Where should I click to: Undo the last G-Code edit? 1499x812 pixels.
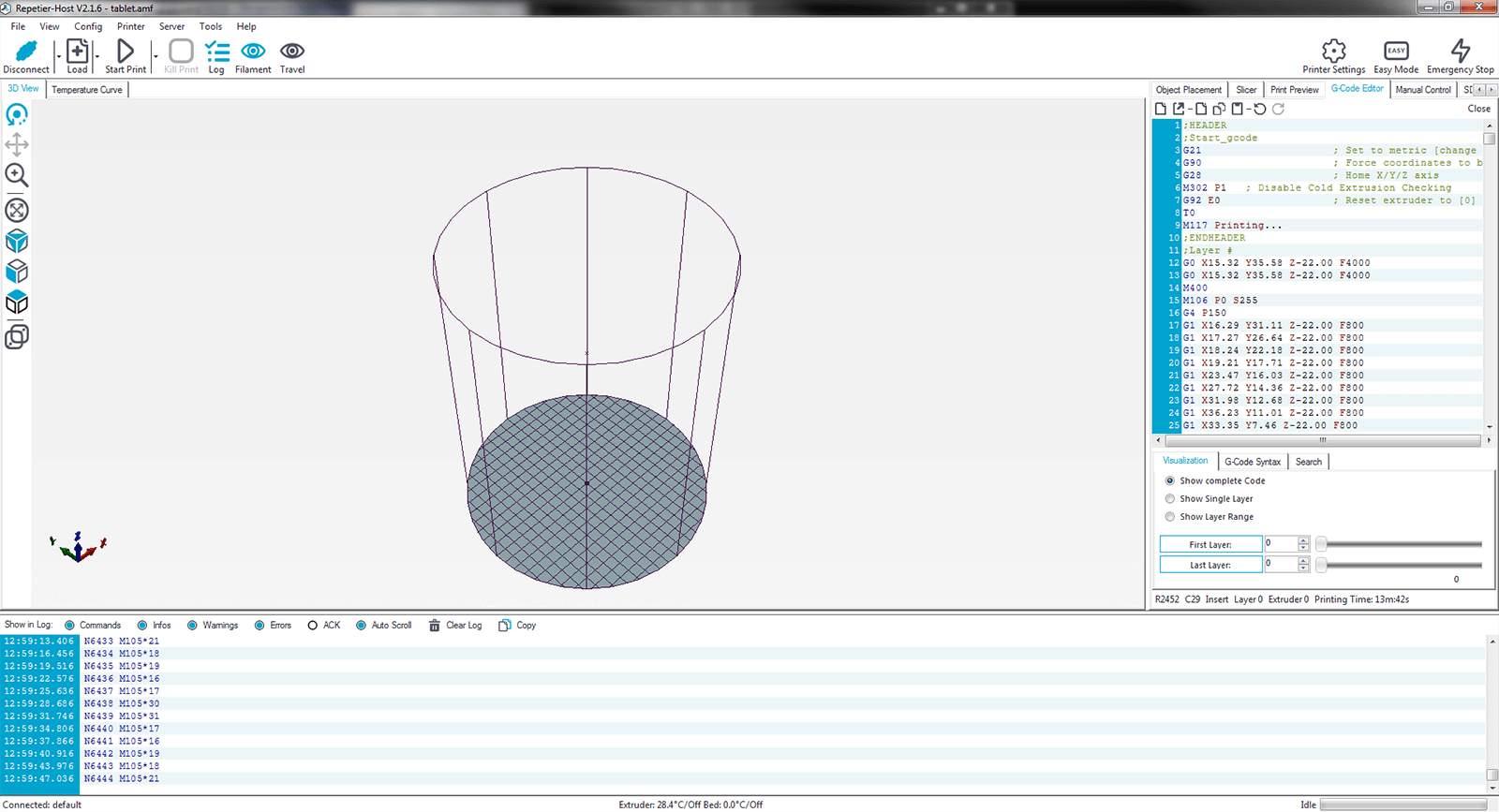coord(1260,109)
